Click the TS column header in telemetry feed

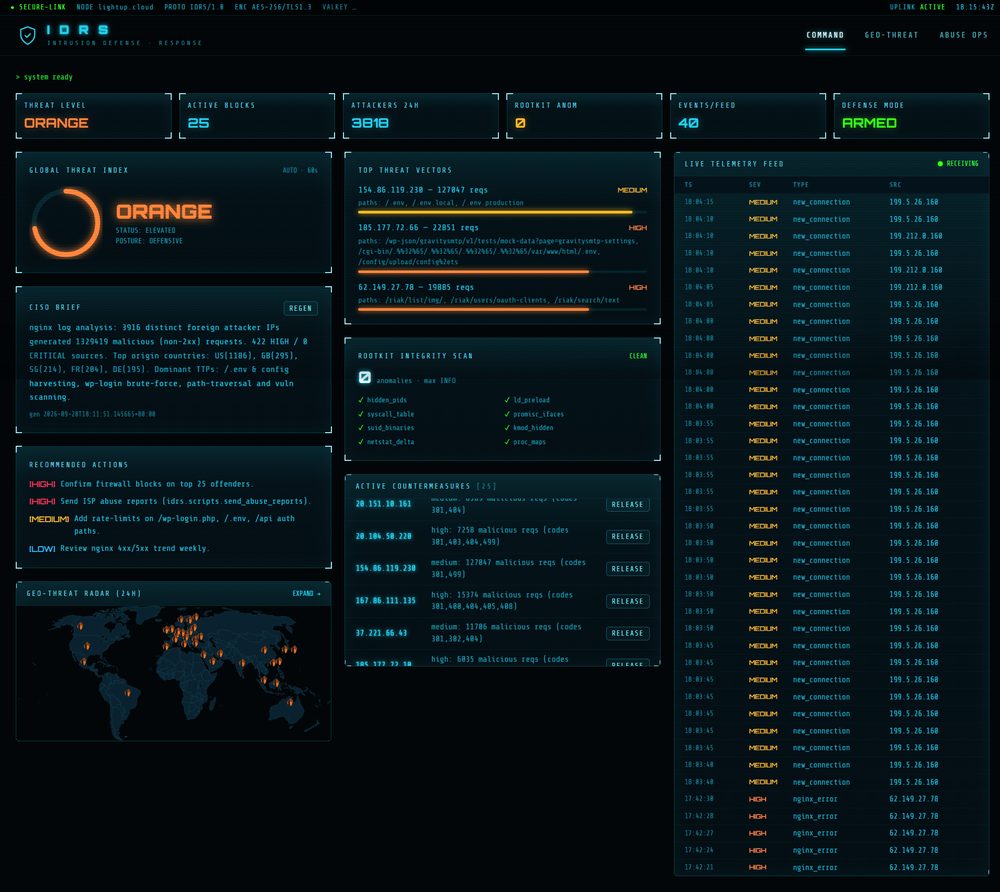click(x=688, y=185)
